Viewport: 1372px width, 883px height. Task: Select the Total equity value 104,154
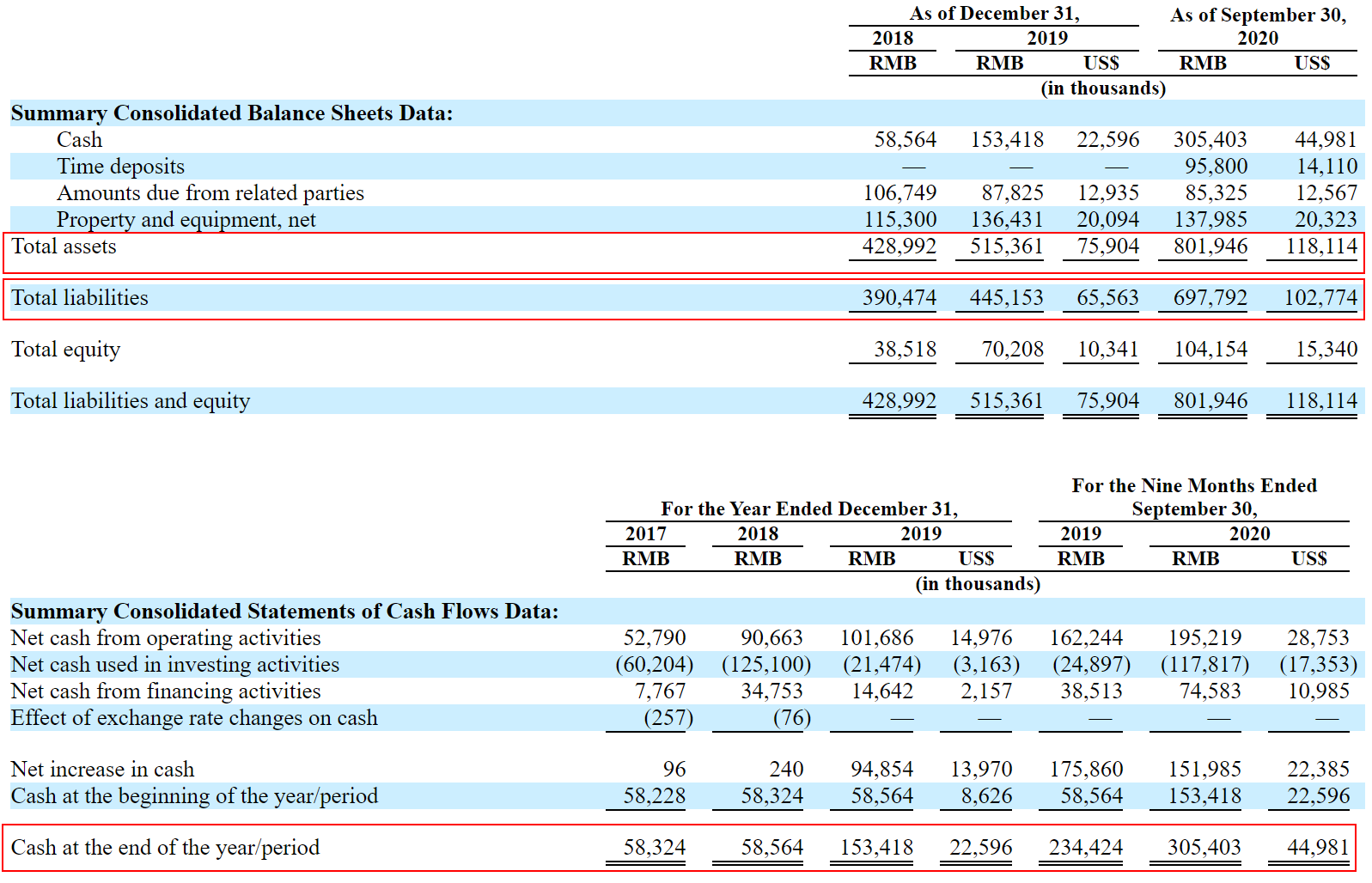[1210, 350]
